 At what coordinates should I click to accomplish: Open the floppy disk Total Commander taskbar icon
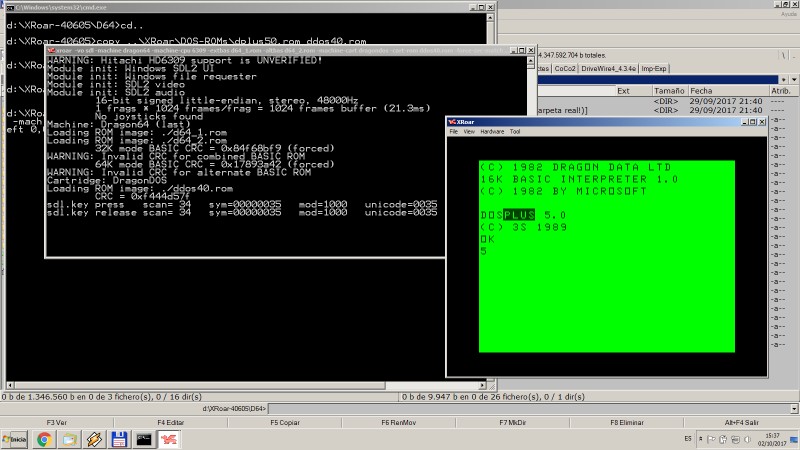tap(119, 439)
